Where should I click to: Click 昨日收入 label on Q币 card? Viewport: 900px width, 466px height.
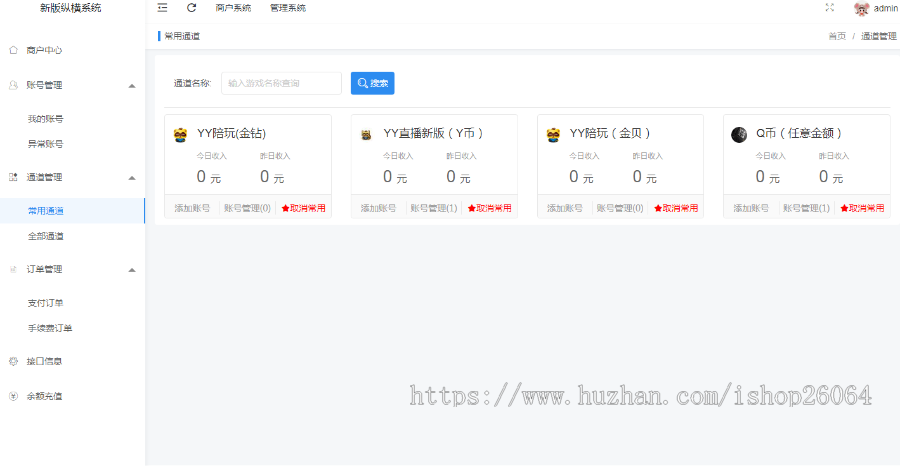[833, 156]
